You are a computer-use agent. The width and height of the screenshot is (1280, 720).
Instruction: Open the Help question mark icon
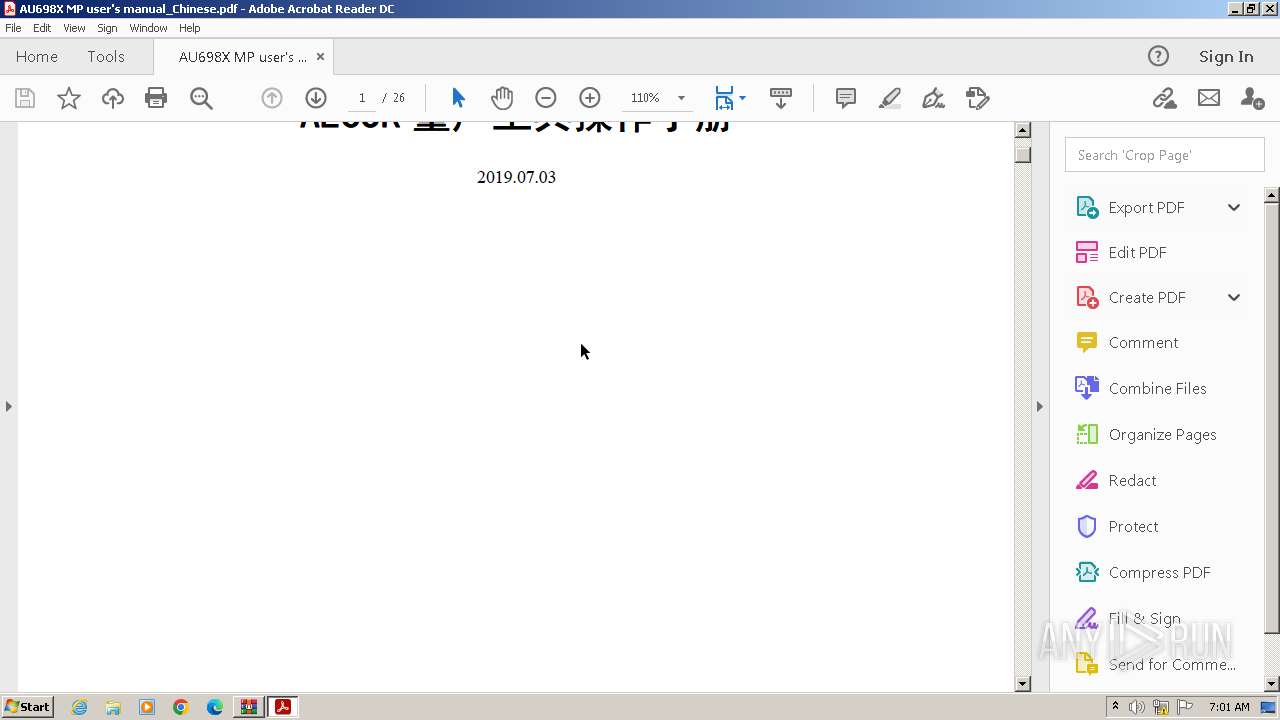coord(1158,56)
